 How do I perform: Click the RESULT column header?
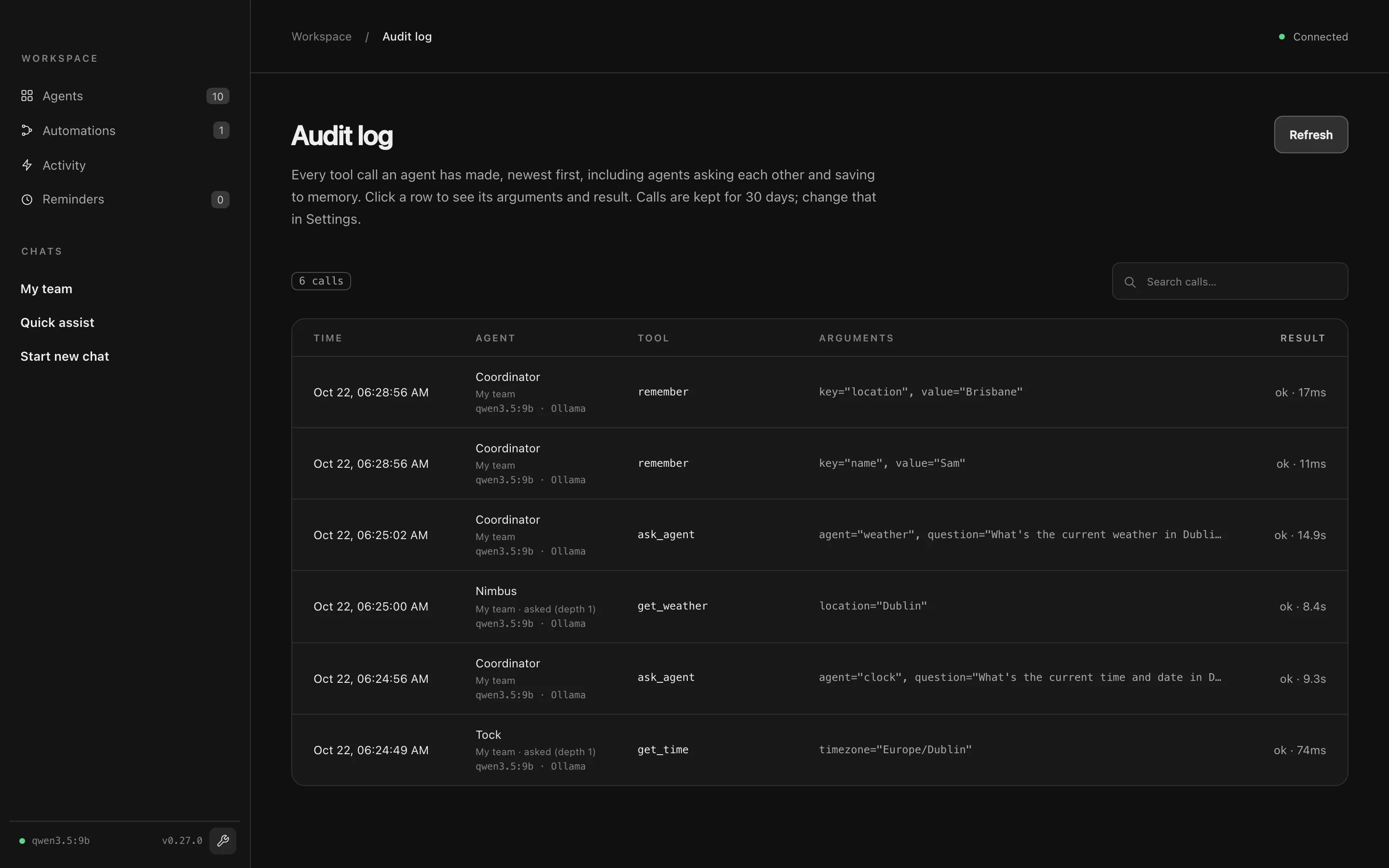1303,338
